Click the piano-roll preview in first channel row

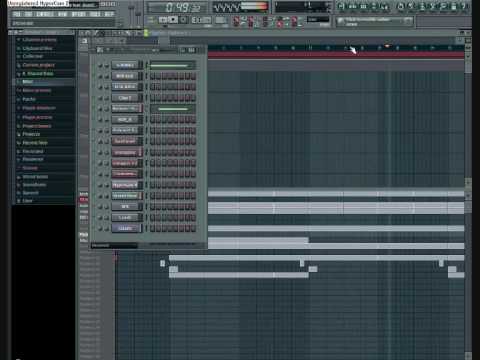click(172, 65)
